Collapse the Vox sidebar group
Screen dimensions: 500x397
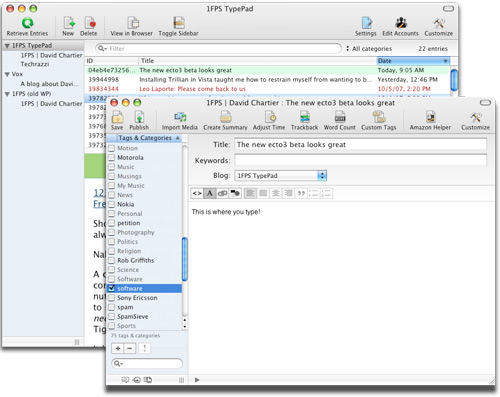(x=7, y=74)
